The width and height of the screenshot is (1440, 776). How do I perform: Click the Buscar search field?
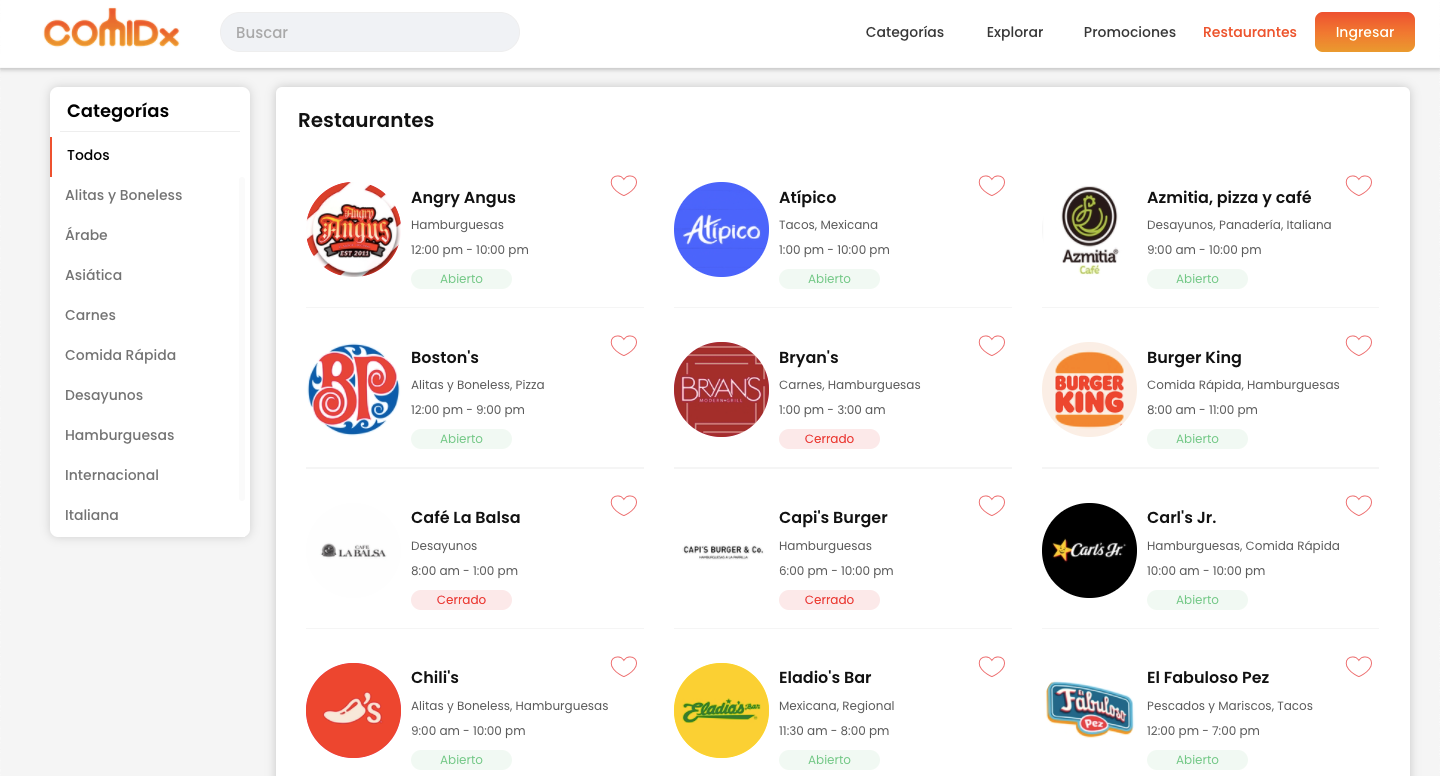(x=370, y=32)
